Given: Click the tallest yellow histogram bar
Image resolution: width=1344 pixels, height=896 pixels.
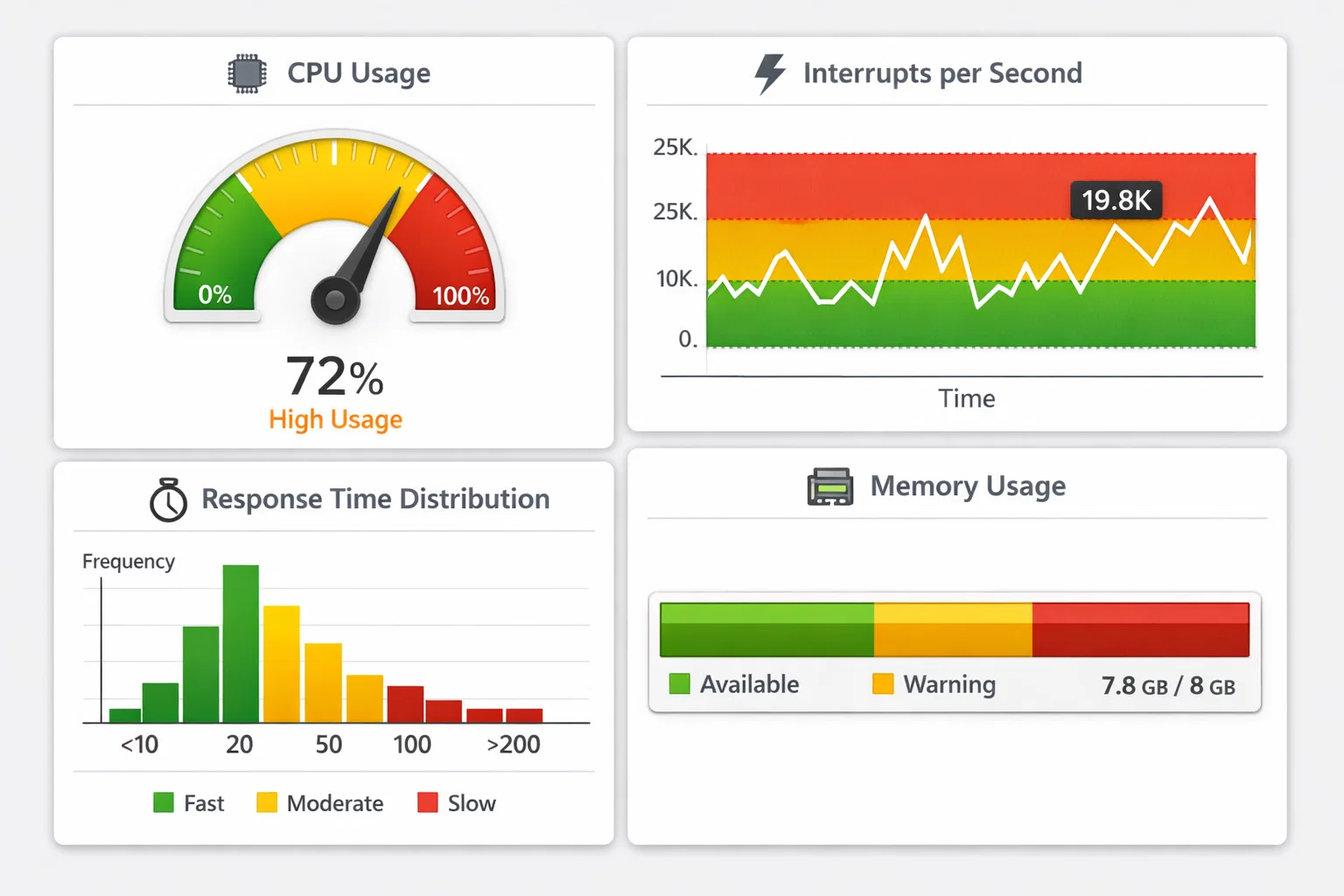Looking at the screenshot, I should (x=282, y=663).
